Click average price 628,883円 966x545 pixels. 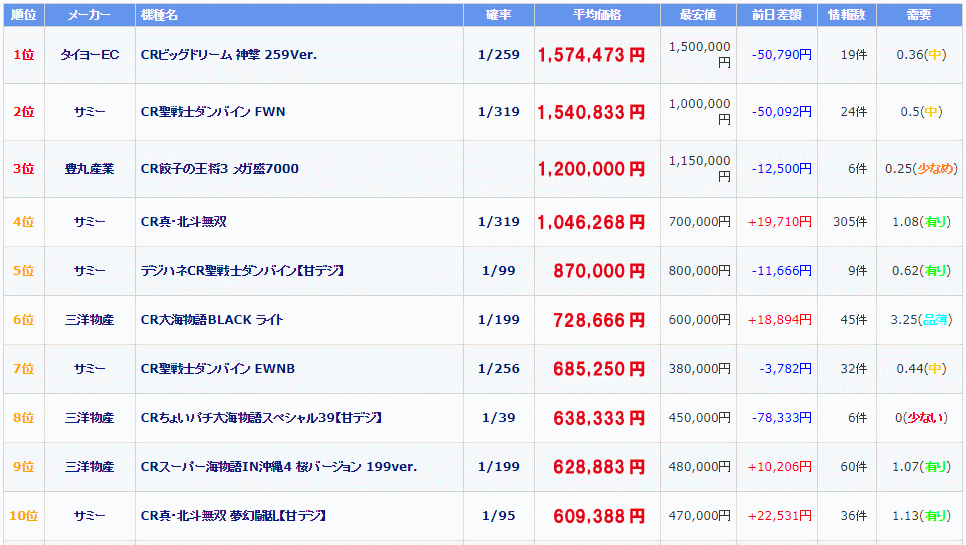point(599,467)
